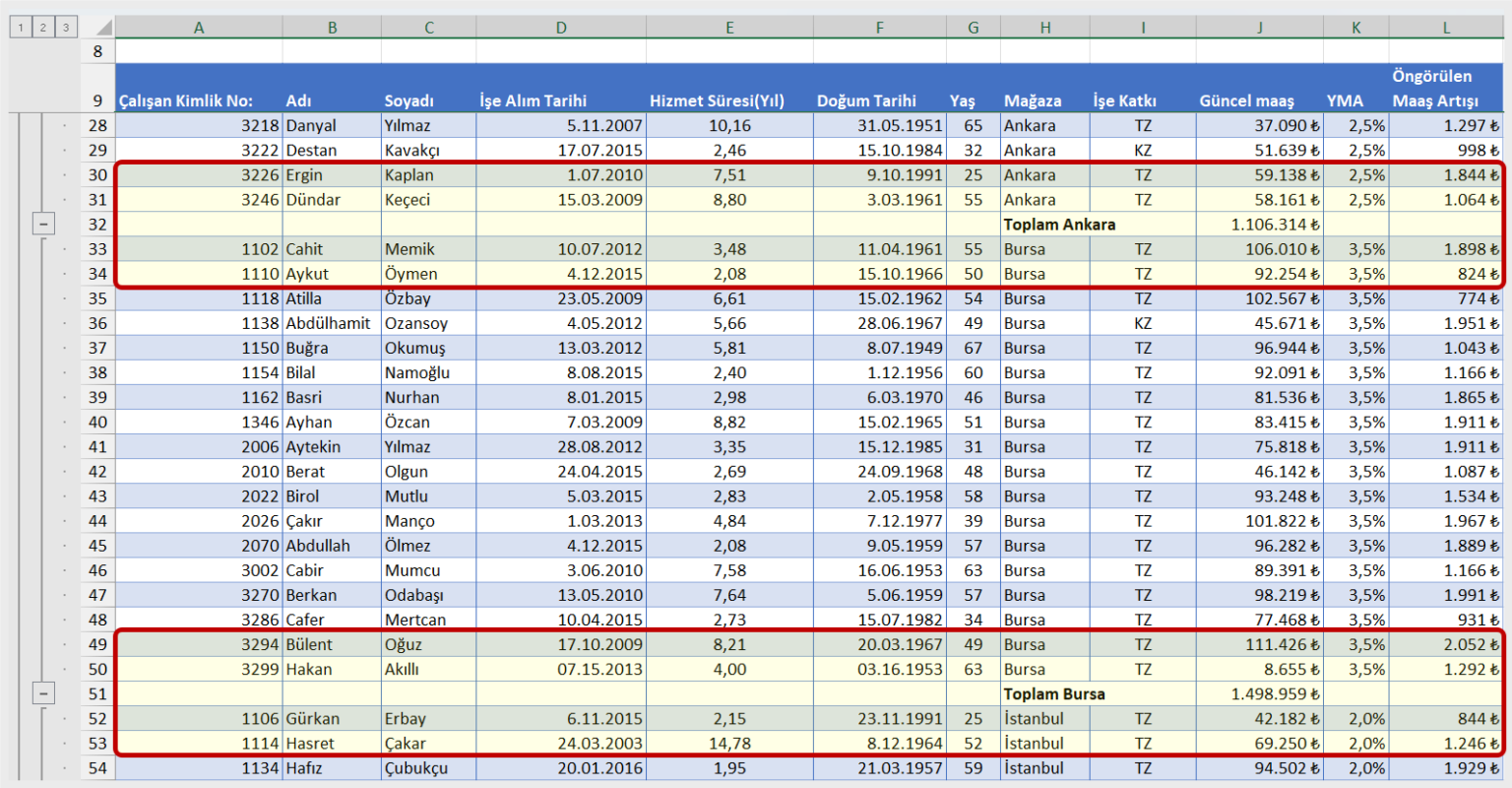Select the surname cell 'Çakar'
Viewport: 1512px width, 788px height.
coord(428,743)
